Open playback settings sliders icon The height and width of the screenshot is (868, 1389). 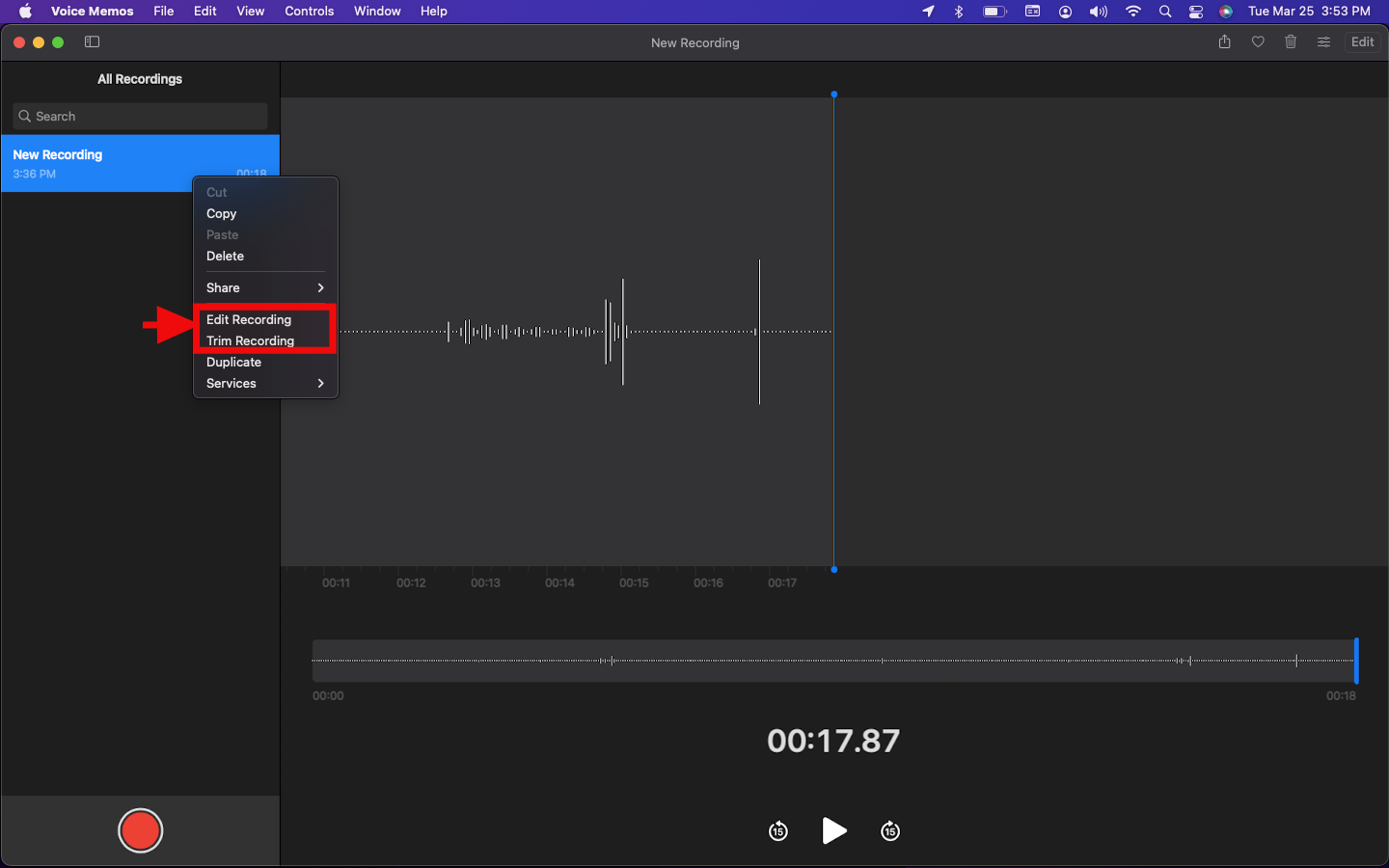[x=1323, y=41]
